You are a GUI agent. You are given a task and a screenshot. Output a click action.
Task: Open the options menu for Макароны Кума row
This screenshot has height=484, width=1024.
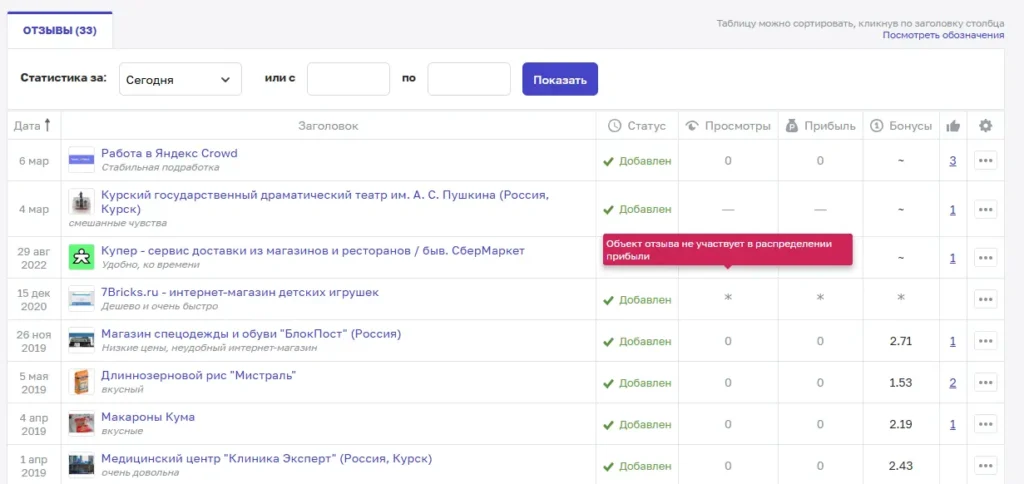pos(985,424)
